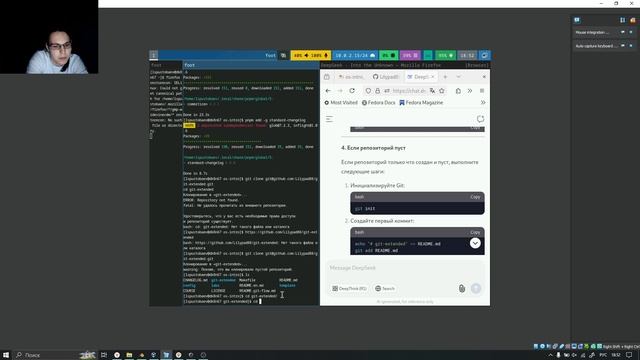Open the List all tabs dropdown
This screenshot has height=360, width=640.
coord(458,77)
